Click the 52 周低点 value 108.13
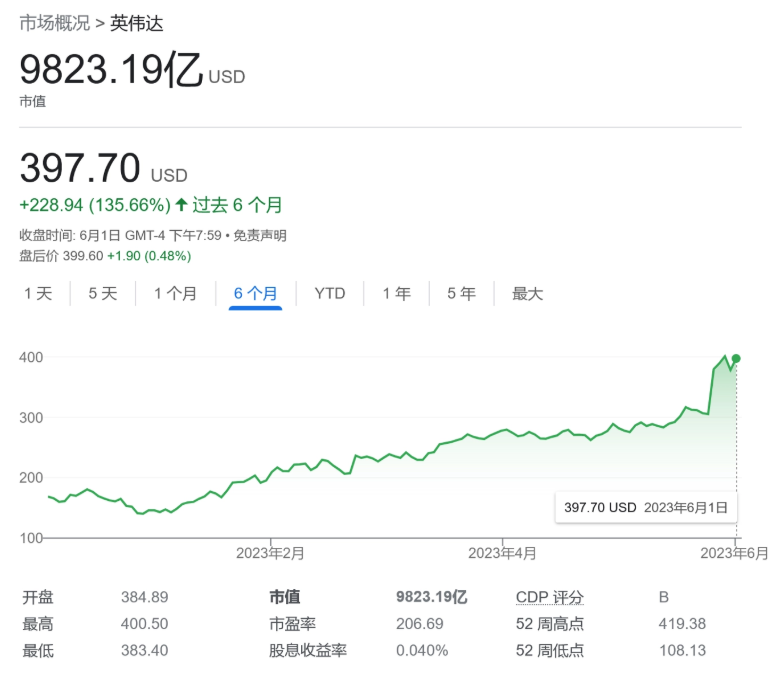Image resolution: width=779 pixels, height=675 pixels. pyautogui.click(x=683, y=651)
